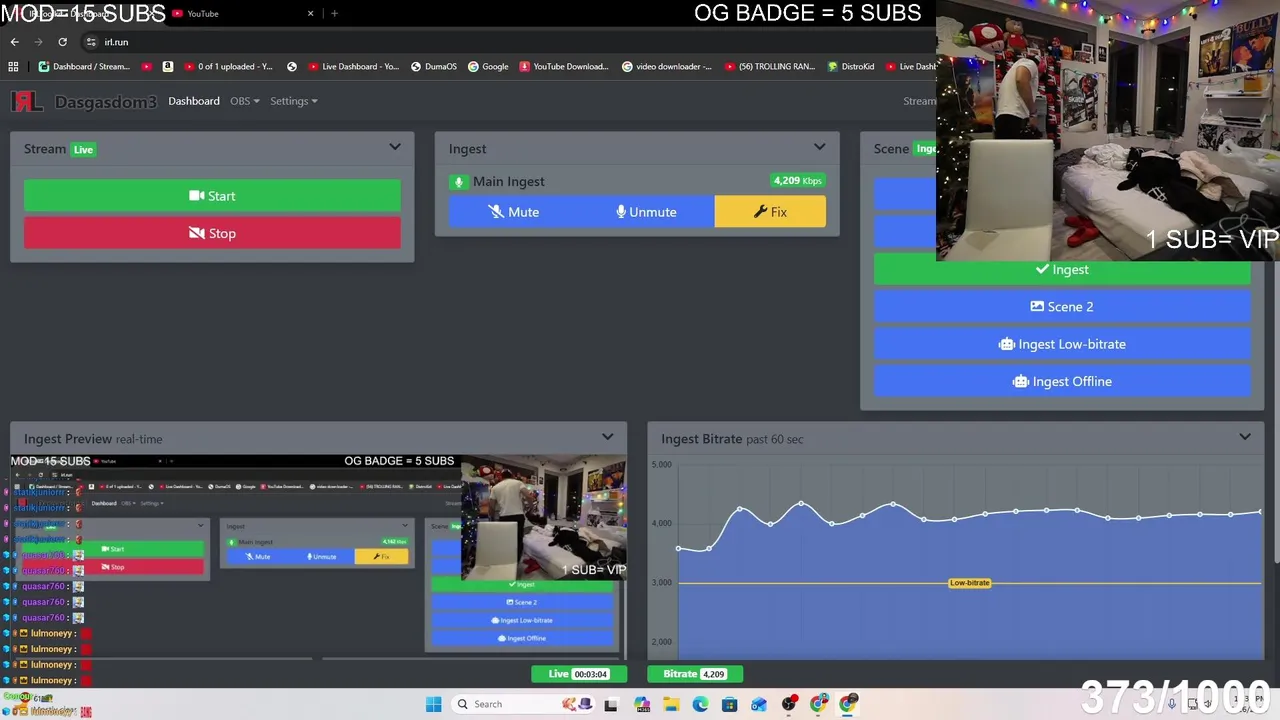This screenshot has height=720, width=1280.
Task: Open OBS Studio from the taskbar
Action: tap(789, 704)
